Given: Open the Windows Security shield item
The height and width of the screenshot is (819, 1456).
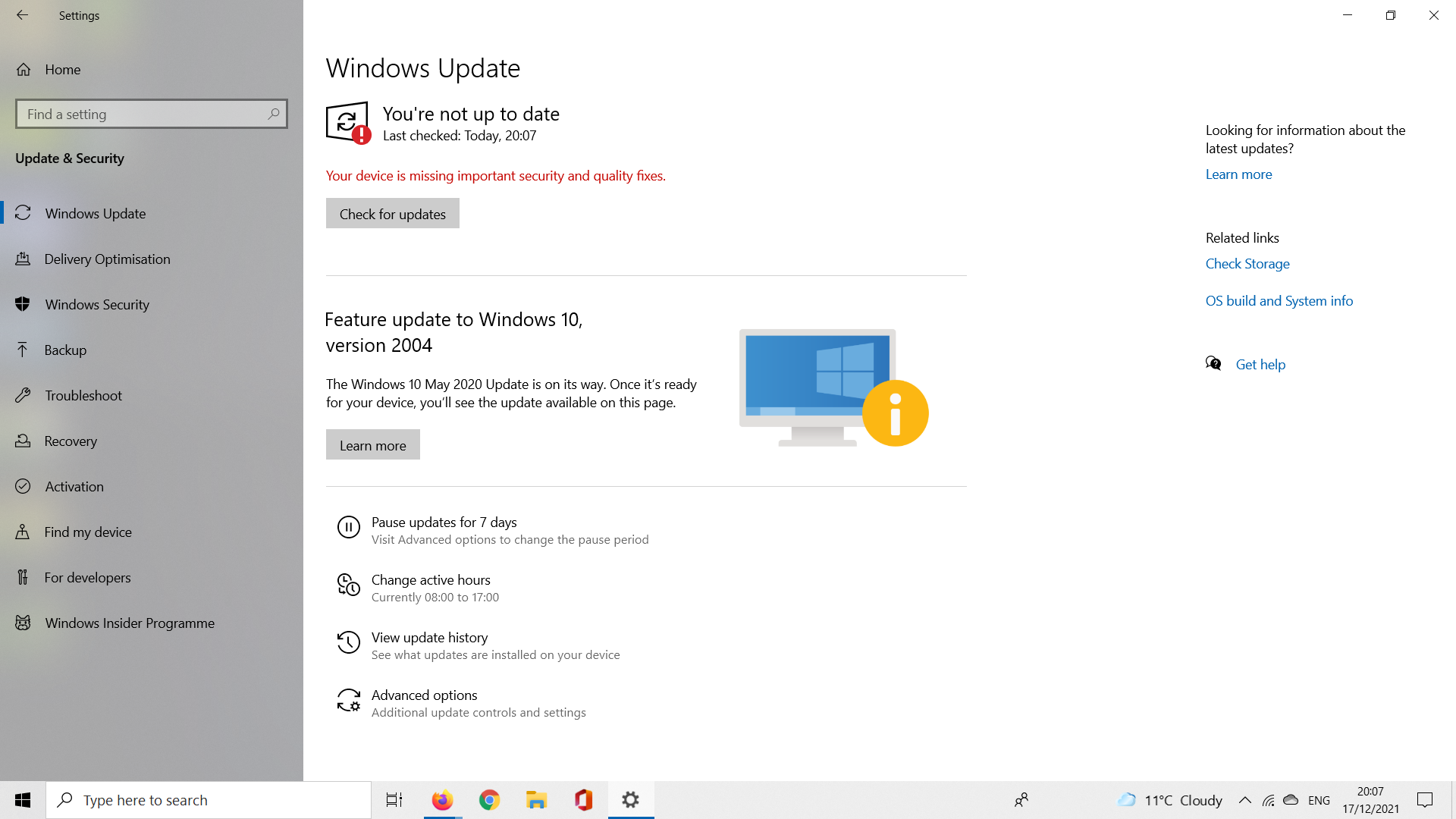Looking at the screenshot, I should pos(96,305).
